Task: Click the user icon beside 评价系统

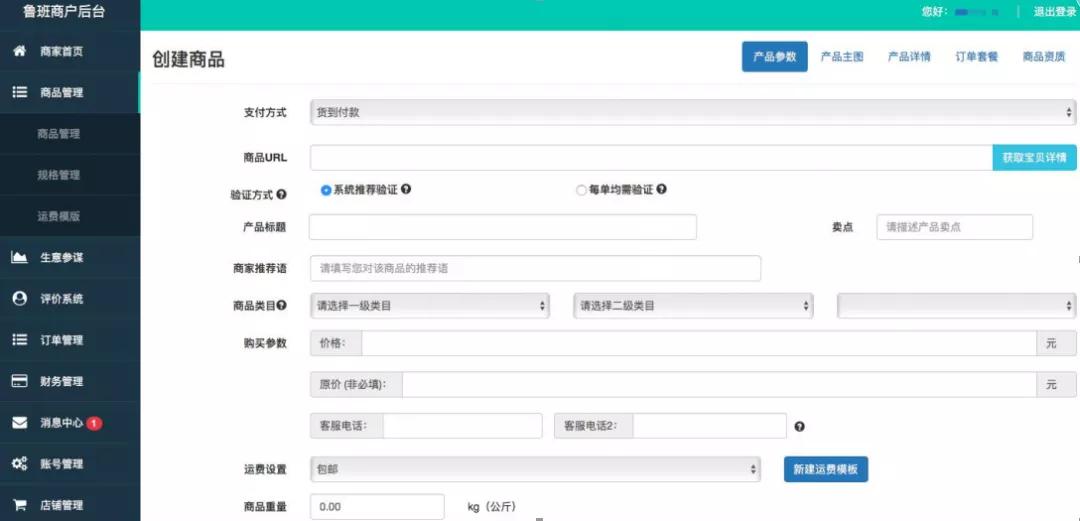Action: [x=19, y=298]
